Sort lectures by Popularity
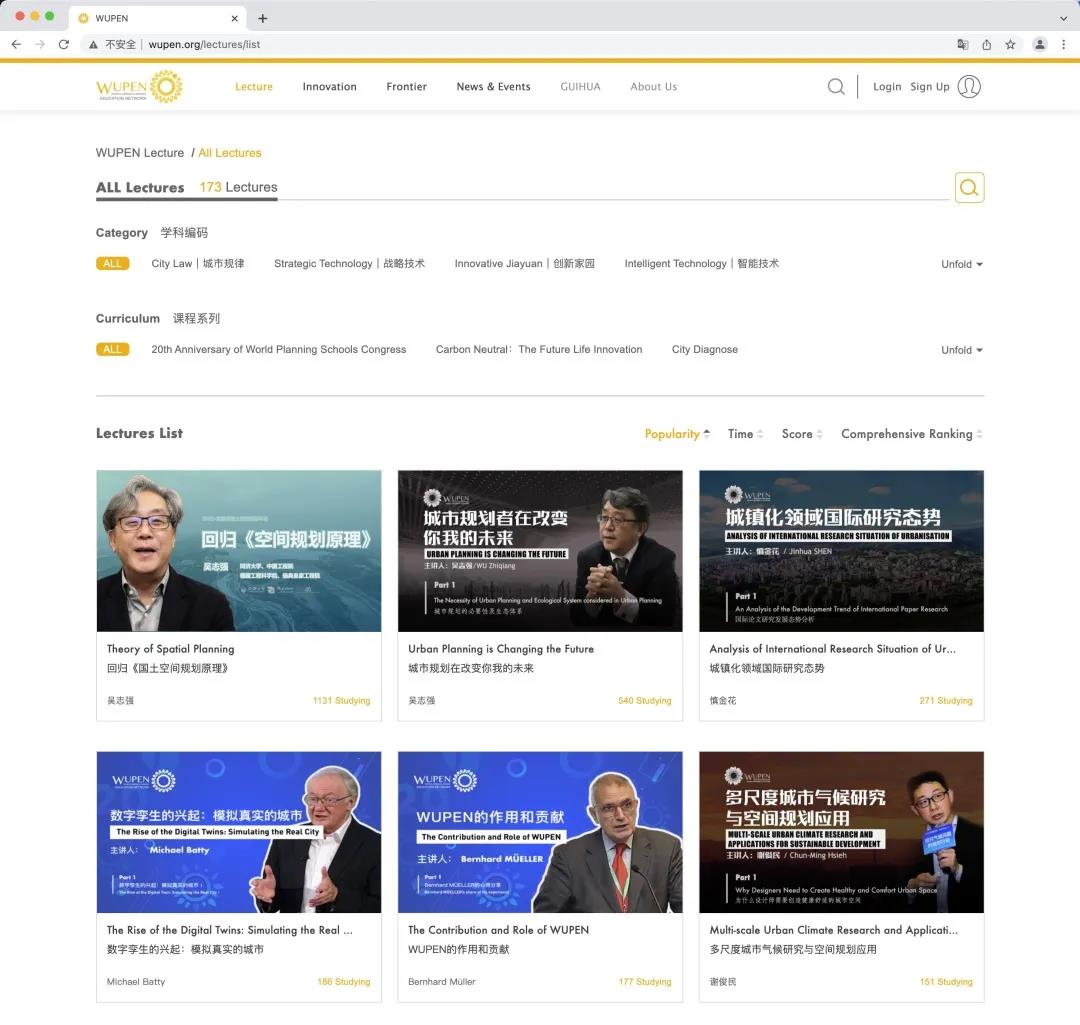Viewport: 1080px width, 1025px height. click(x=677, y=434)
